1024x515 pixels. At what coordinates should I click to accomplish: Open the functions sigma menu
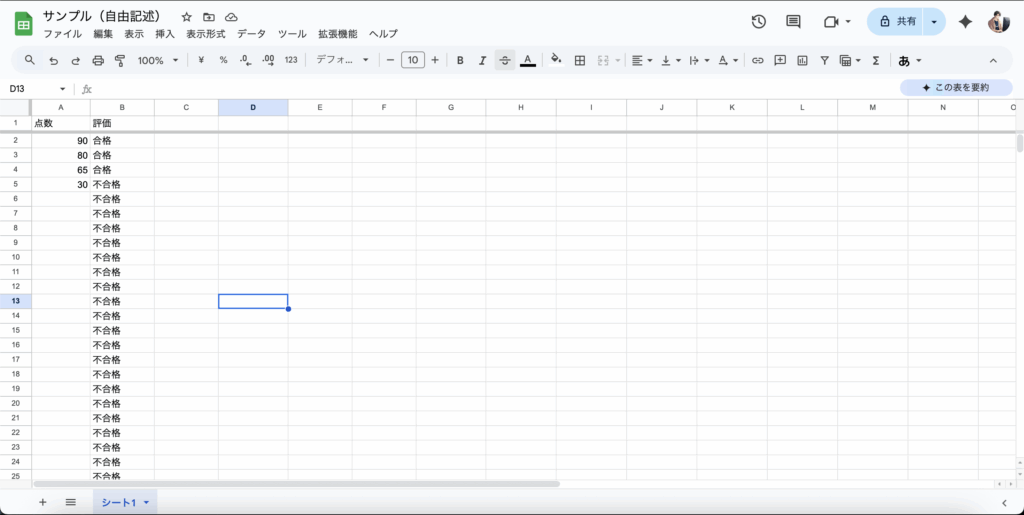pyautogui.click(x=876, y=60)
